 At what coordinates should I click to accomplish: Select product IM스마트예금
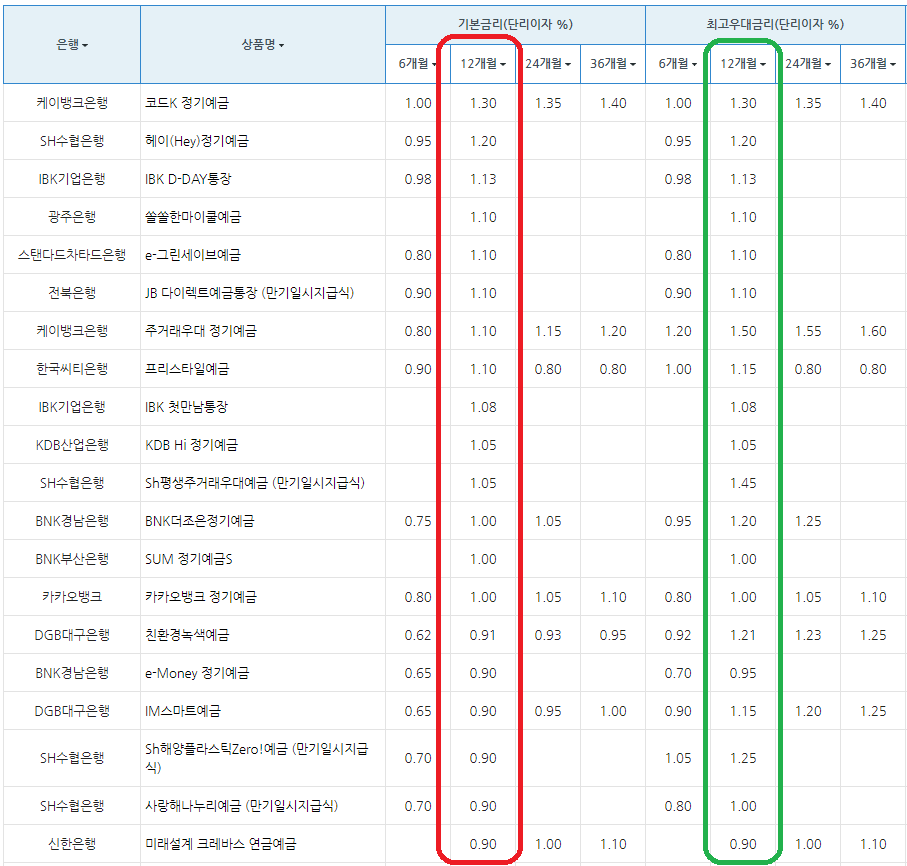[183, 711]
